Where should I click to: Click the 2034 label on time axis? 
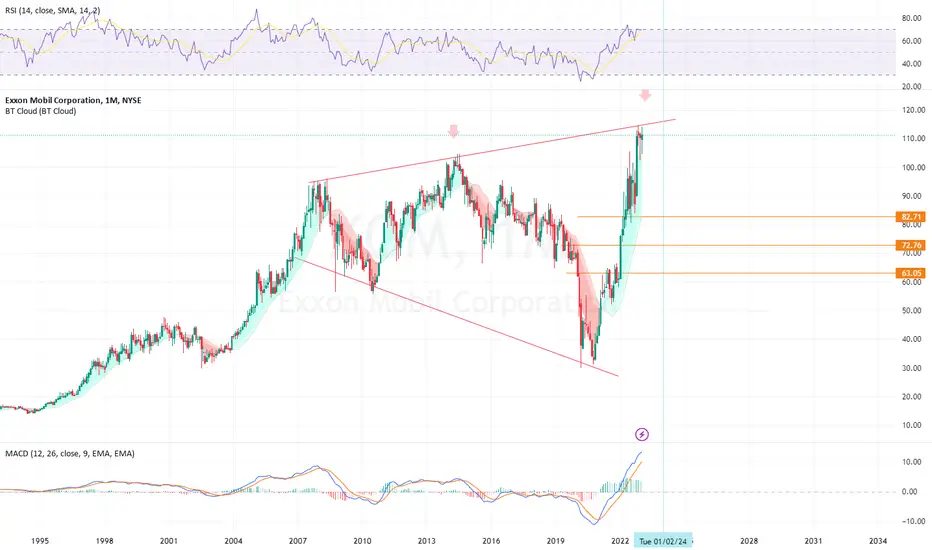878,541
